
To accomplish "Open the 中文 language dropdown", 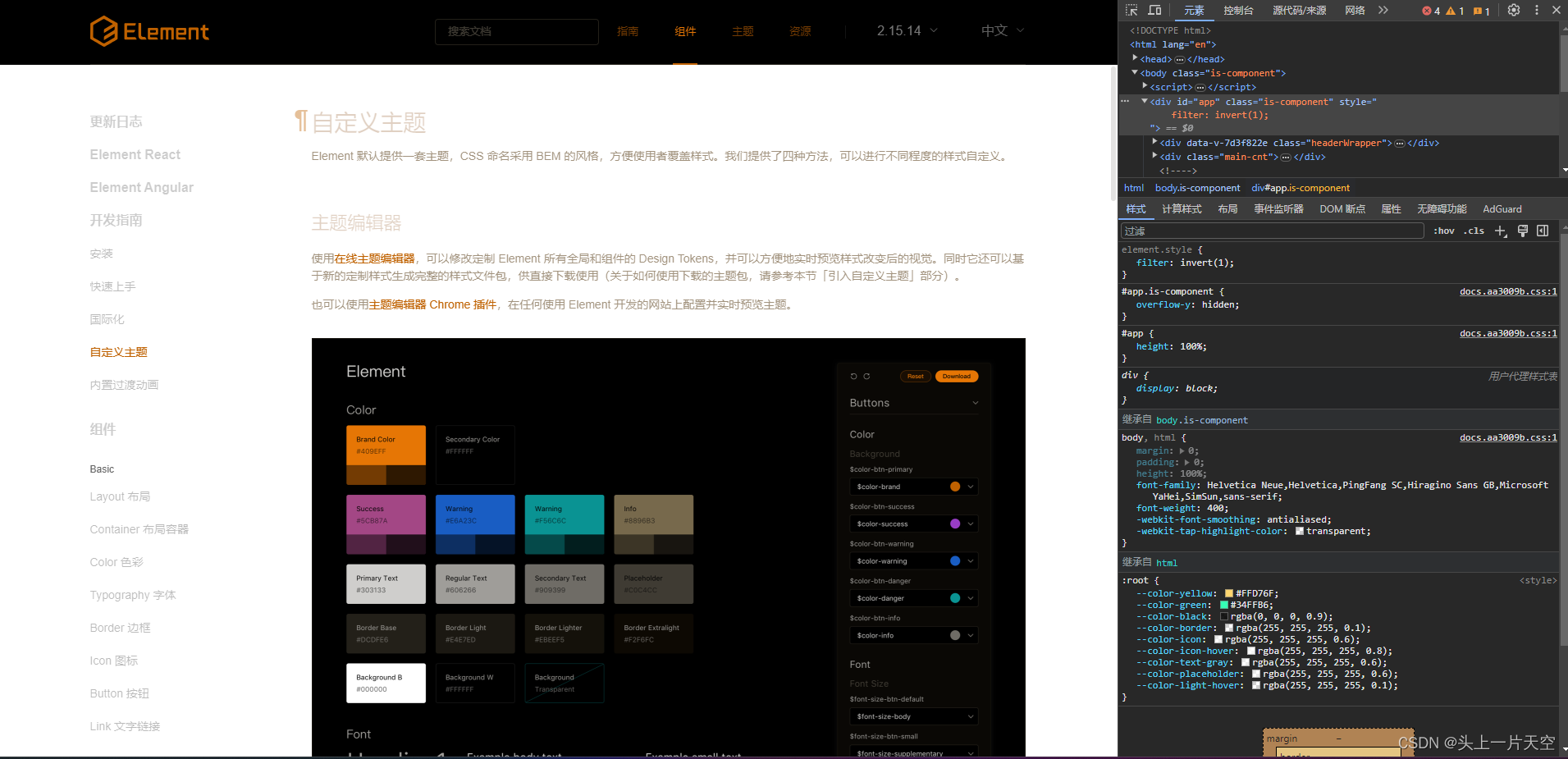I will (x=1003, y=31).
